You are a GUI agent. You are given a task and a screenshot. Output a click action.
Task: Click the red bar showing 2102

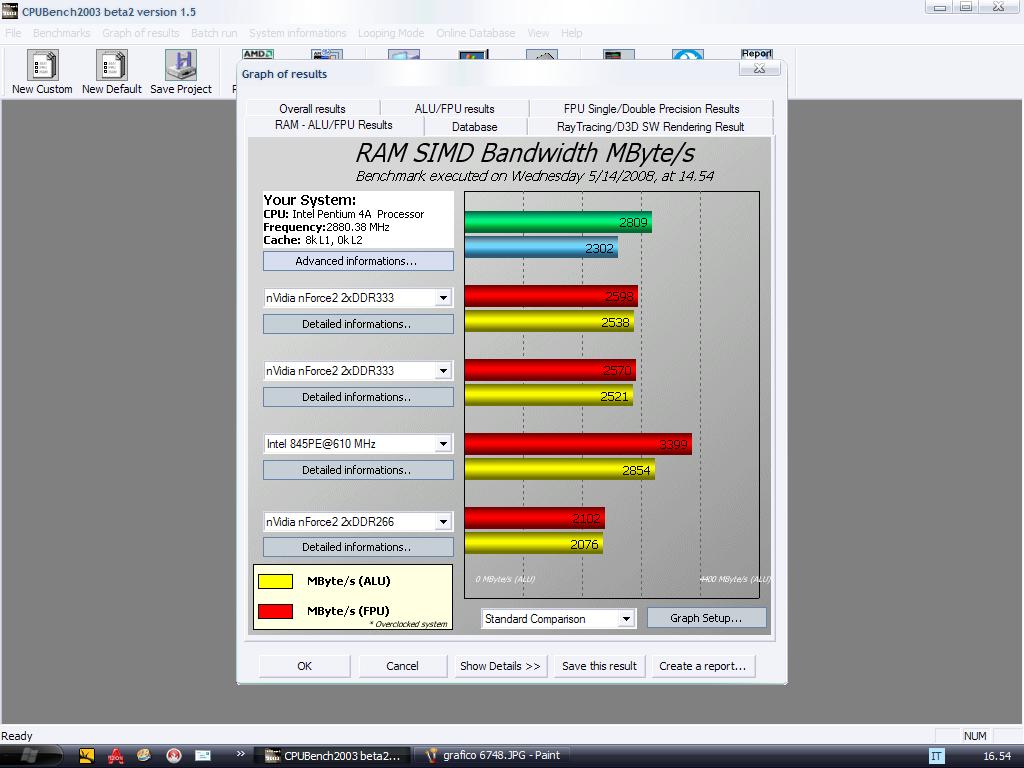click(x=535, y=519)
